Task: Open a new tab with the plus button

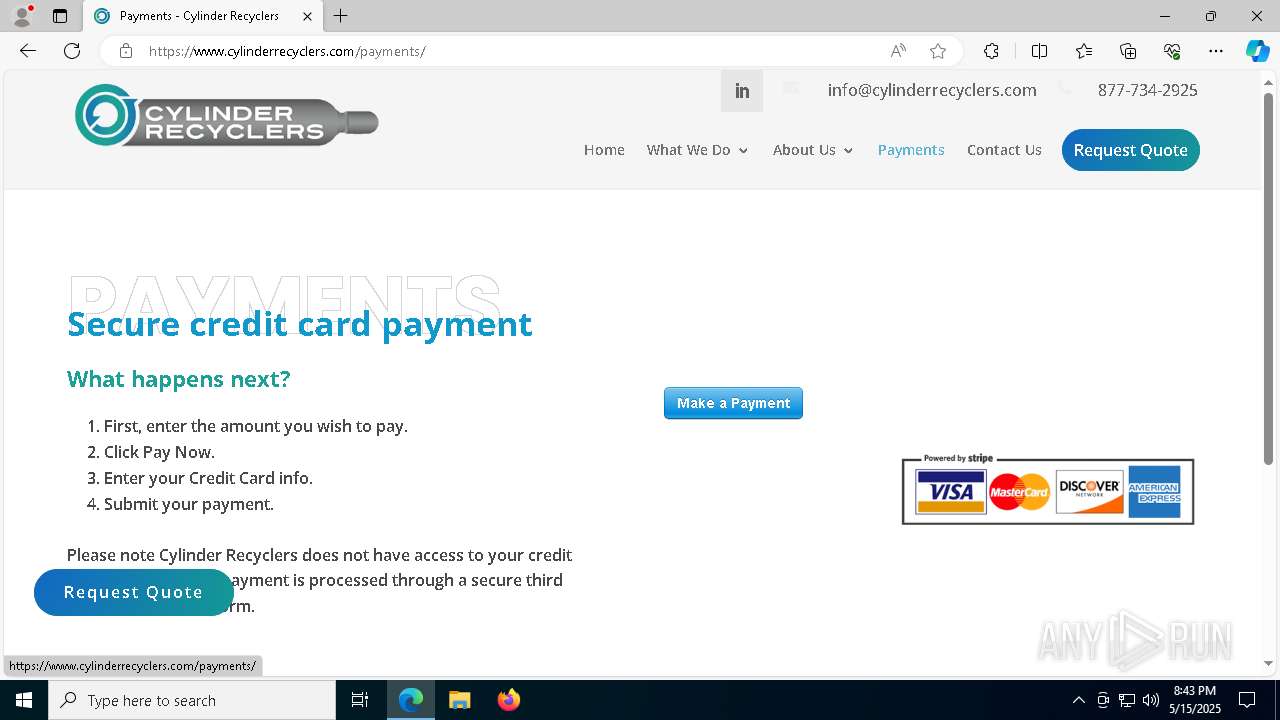Action: click(341, 16)
